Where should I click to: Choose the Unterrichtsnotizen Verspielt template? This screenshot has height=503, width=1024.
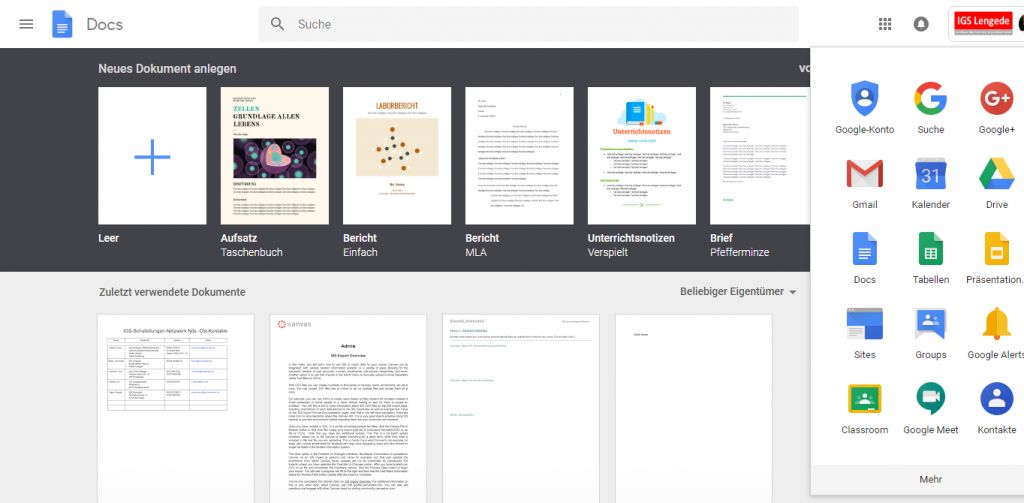pyautogui.click(x=641, y=155)
